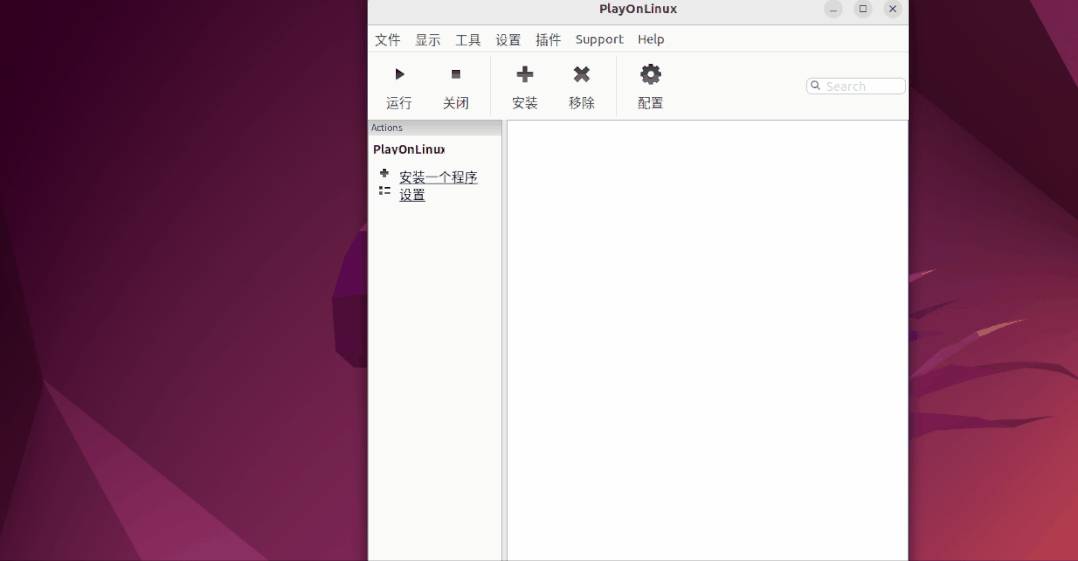Maximize the PlayOnLinux window
The height and width of the screenshot is (561, 1078).
[x=863, y=9]
